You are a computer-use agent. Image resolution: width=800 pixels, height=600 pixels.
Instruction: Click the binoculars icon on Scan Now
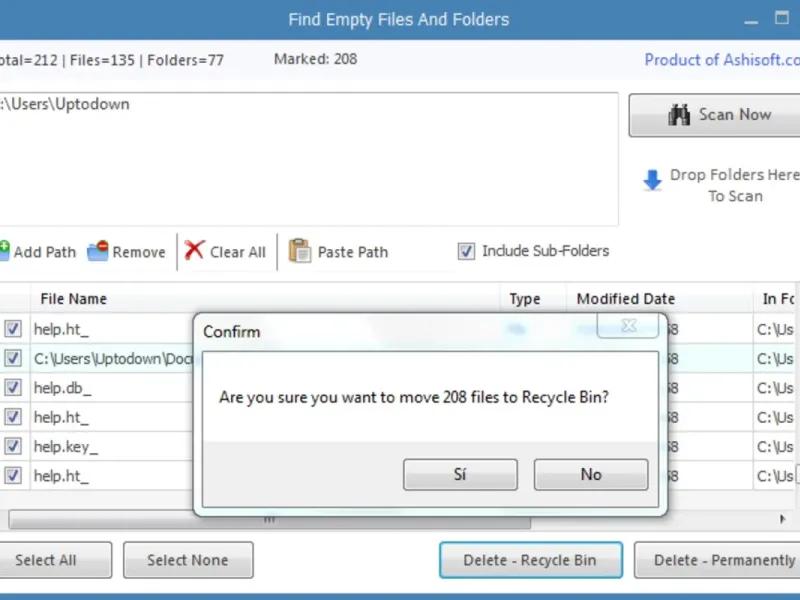(680, 115)
